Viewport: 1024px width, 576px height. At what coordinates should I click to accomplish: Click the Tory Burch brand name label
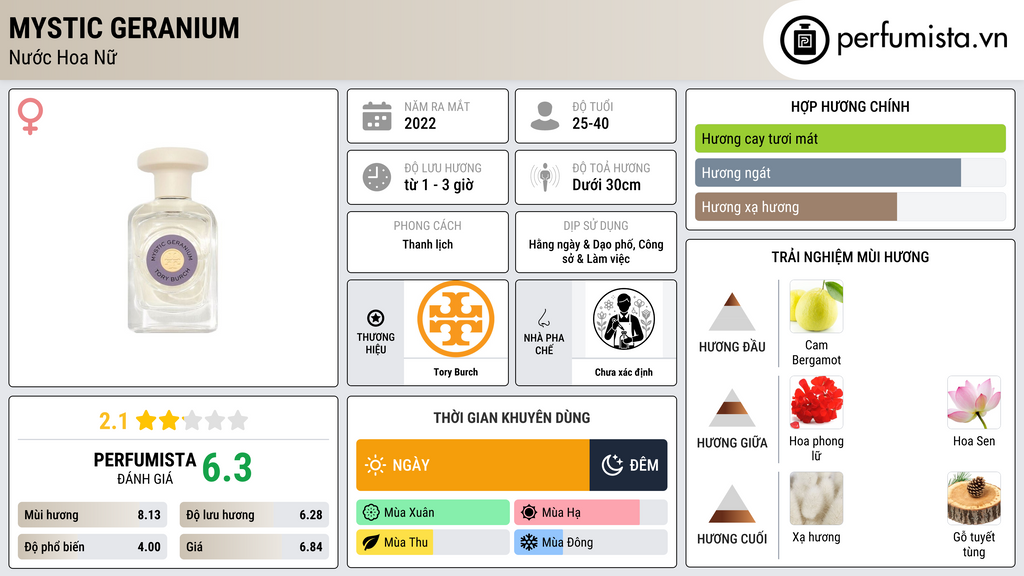pyautogui.click(x=456, y=372)
